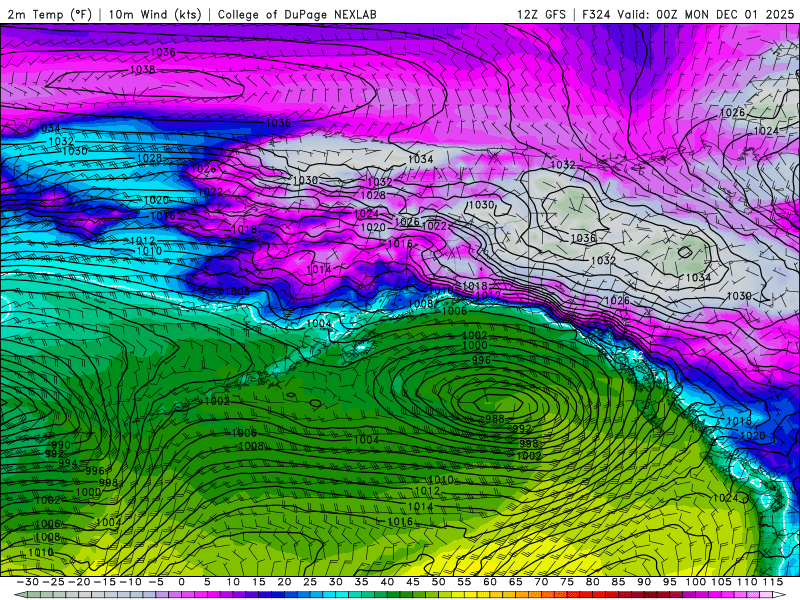
Task: Click the "10m Wind (kts)" header label
Action: [155, 14]
